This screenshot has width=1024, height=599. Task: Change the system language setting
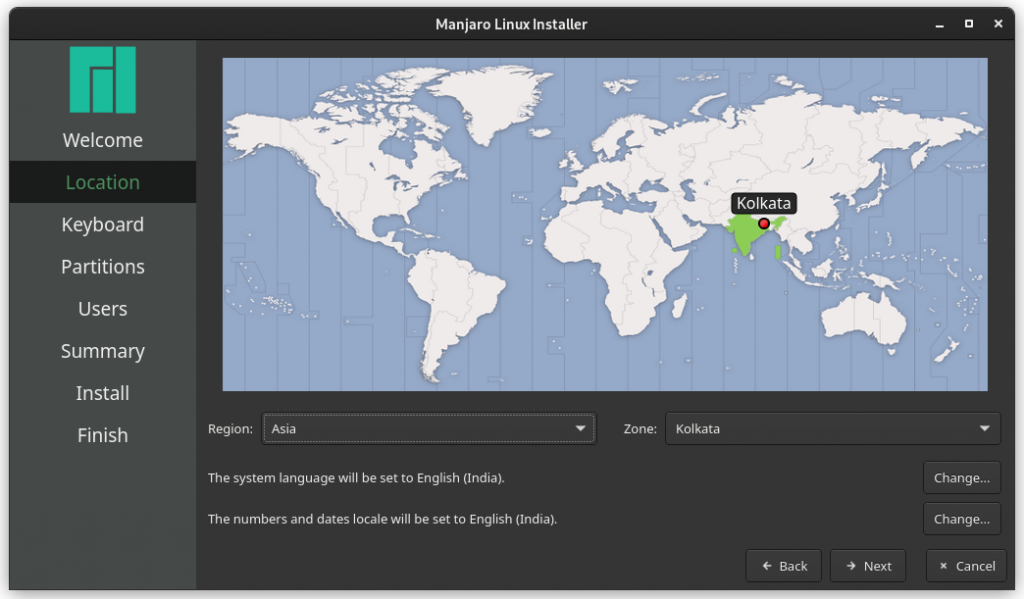click(x=961, y=477)
